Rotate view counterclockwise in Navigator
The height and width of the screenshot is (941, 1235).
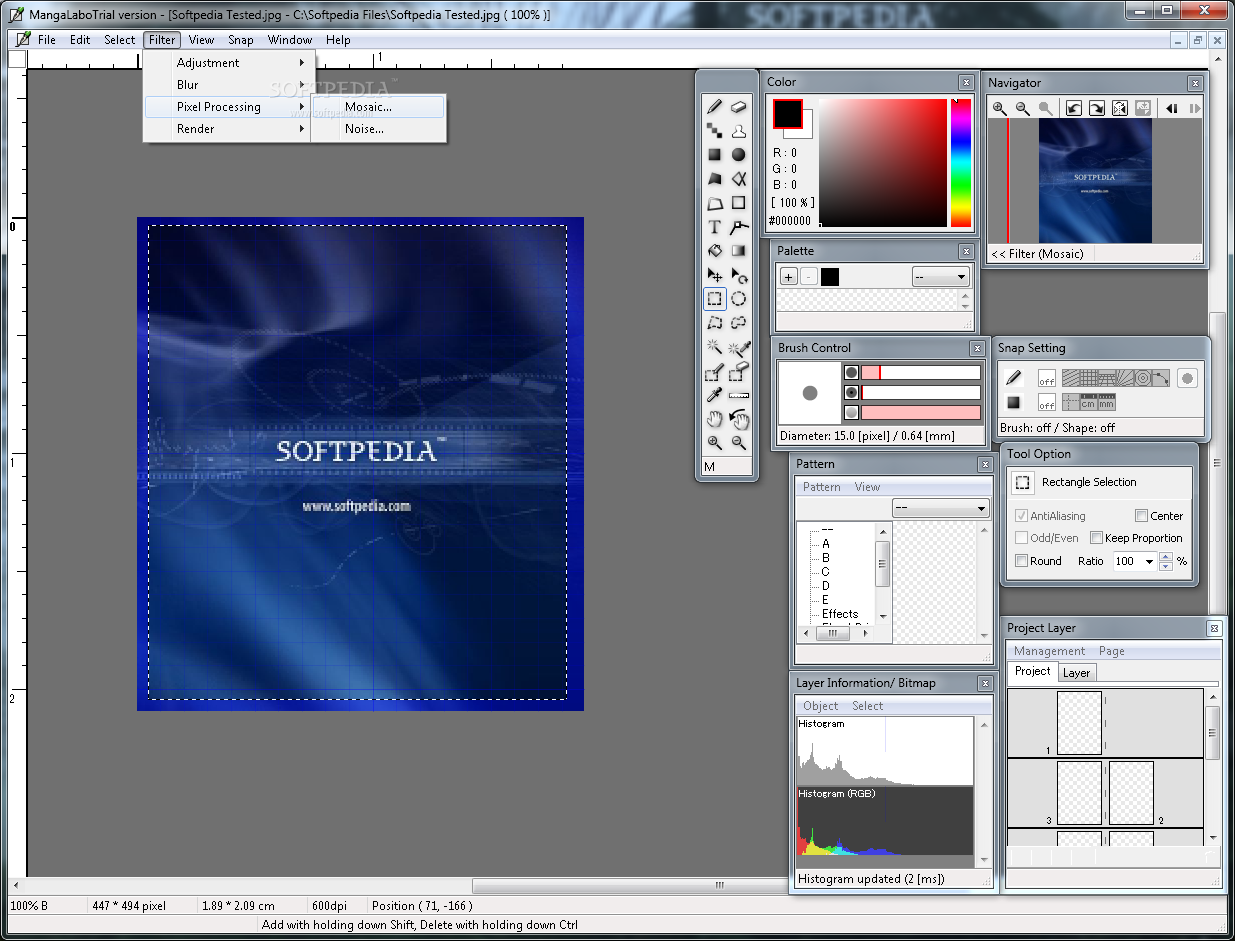(1073, 109)
